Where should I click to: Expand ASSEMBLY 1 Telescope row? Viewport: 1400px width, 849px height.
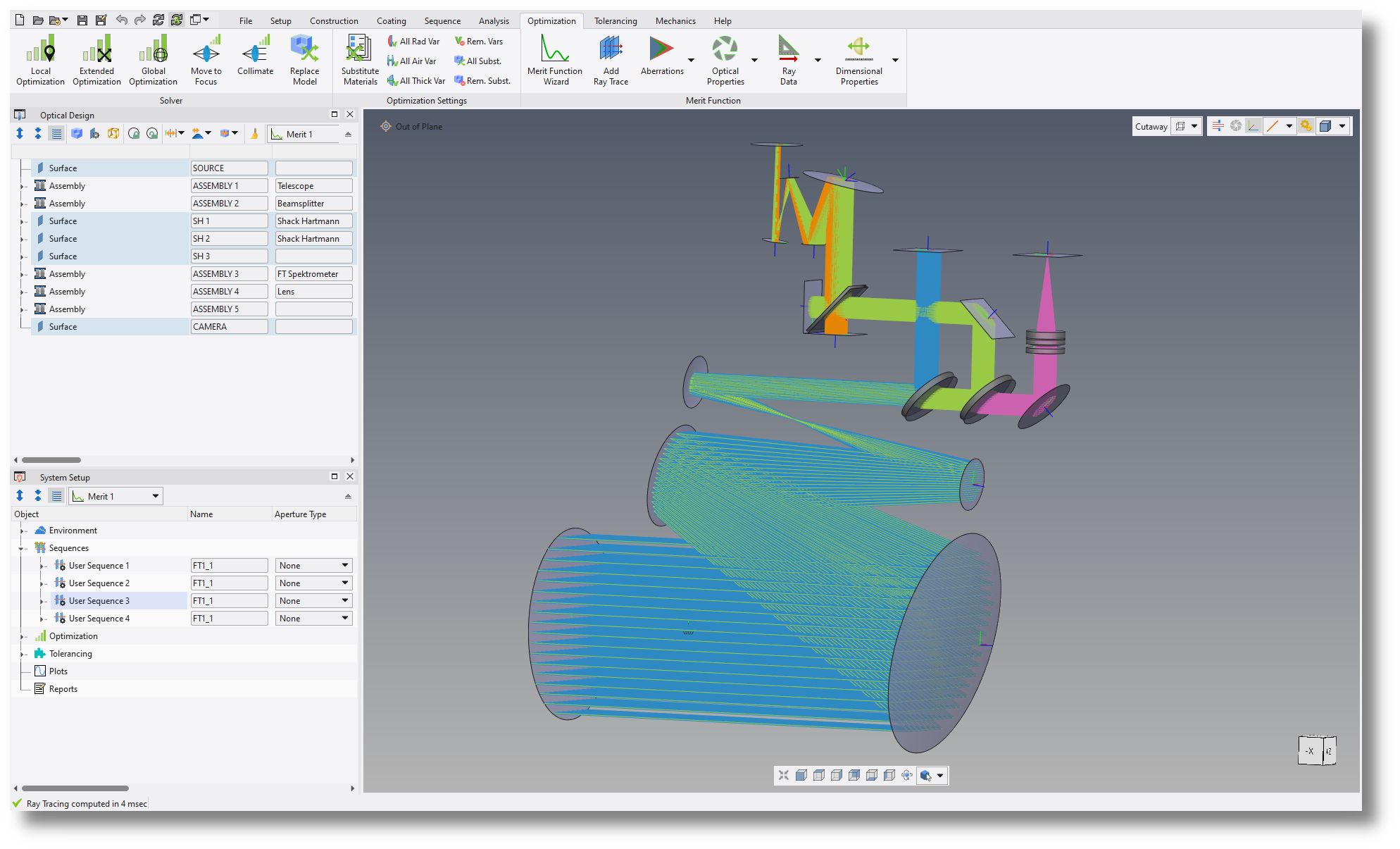click(x=23, y=186)
